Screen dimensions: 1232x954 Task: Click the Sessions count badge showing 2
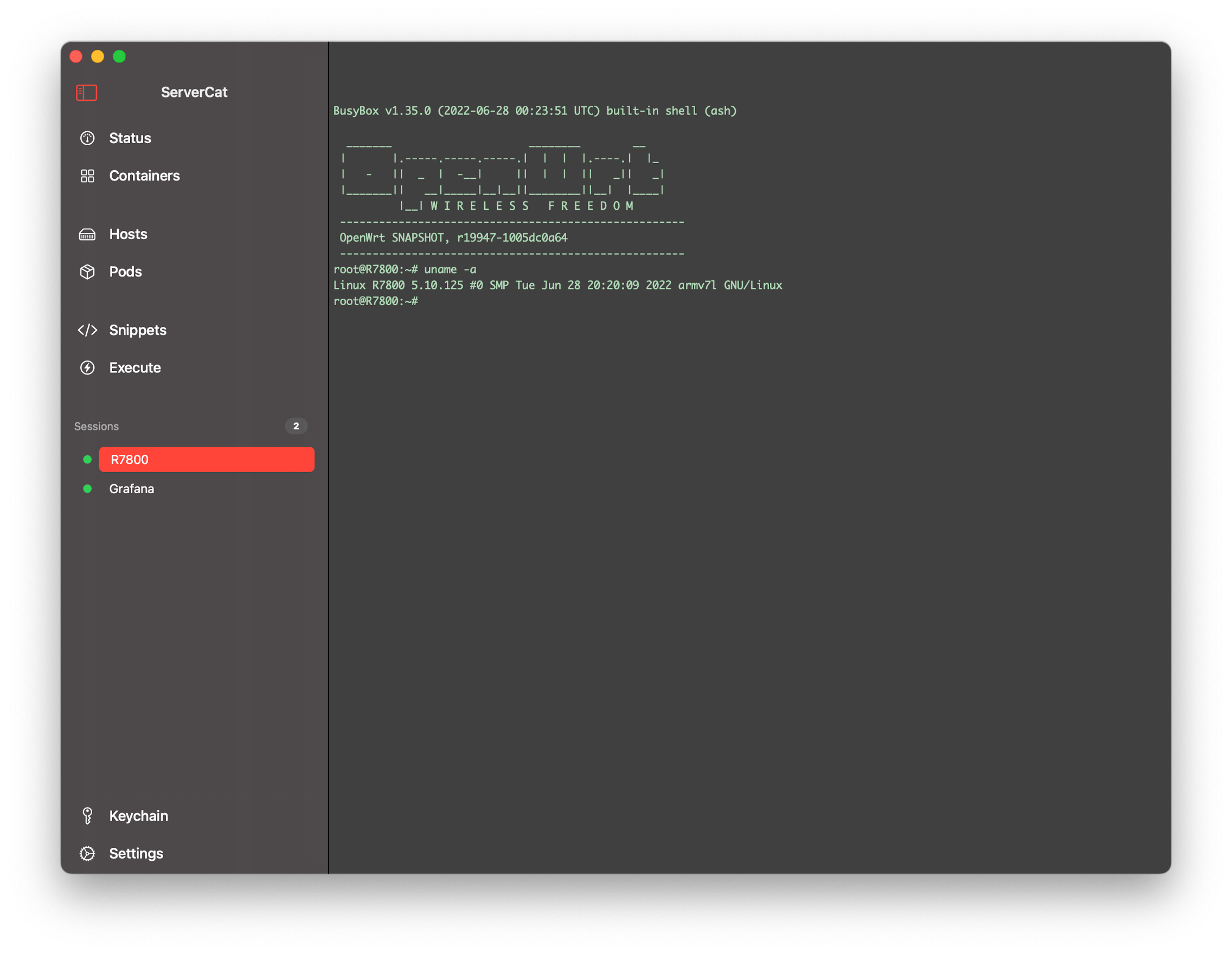(x=296, y=426)
